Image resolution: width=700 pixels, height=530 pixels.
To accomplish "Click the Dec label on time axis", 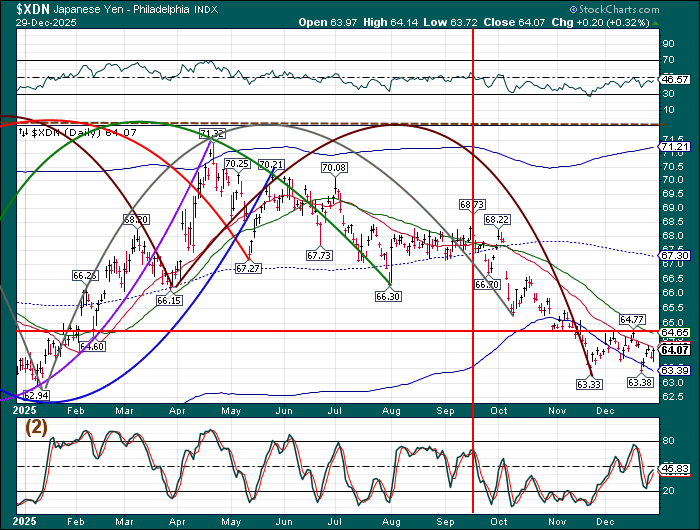I will pos(605,410).
